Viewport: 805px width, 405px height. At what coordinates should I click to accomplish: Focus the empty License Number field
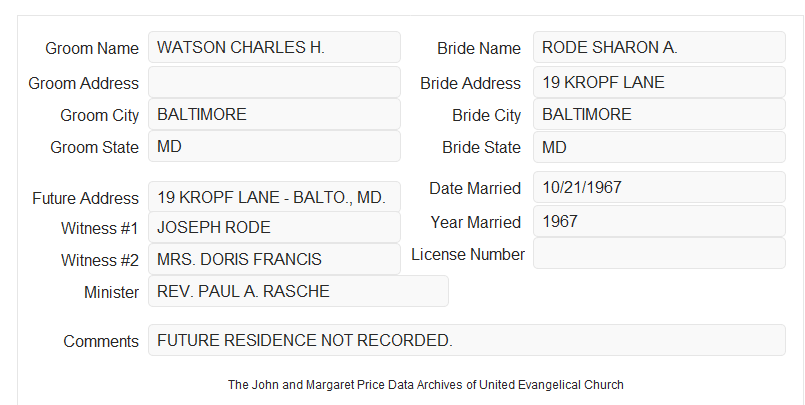pos(659,253)
